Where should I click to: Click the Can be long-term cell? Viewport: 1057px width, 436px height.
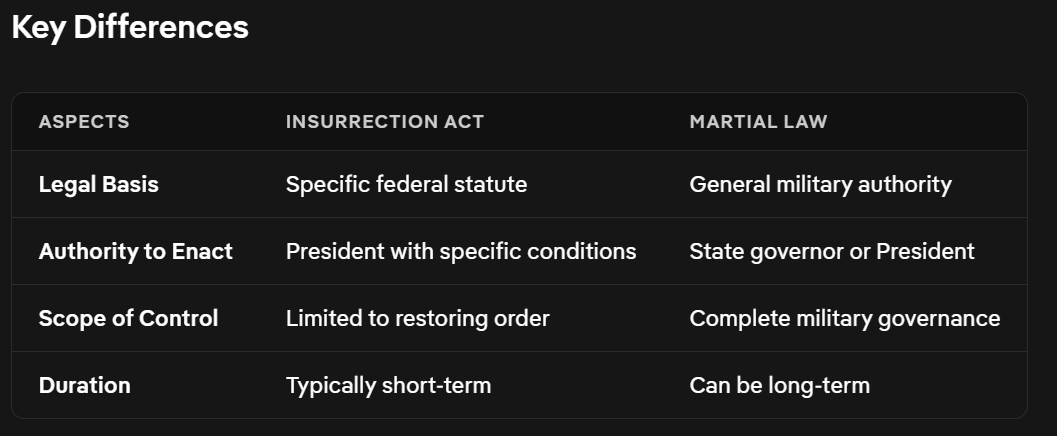click(x=779, y=385)
